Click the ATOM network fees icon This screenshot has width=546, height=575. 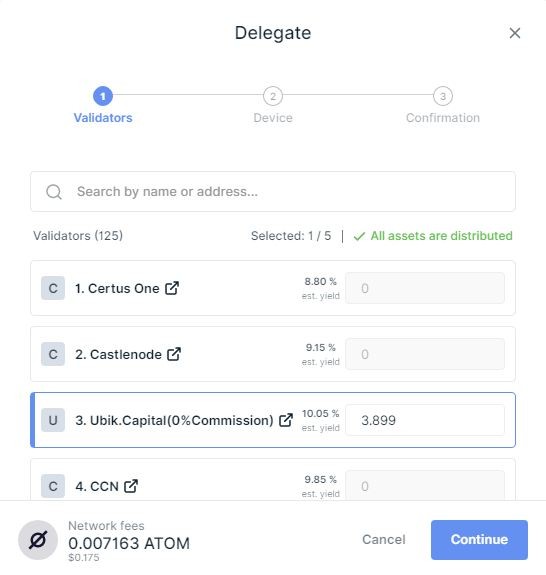point(38,540)
